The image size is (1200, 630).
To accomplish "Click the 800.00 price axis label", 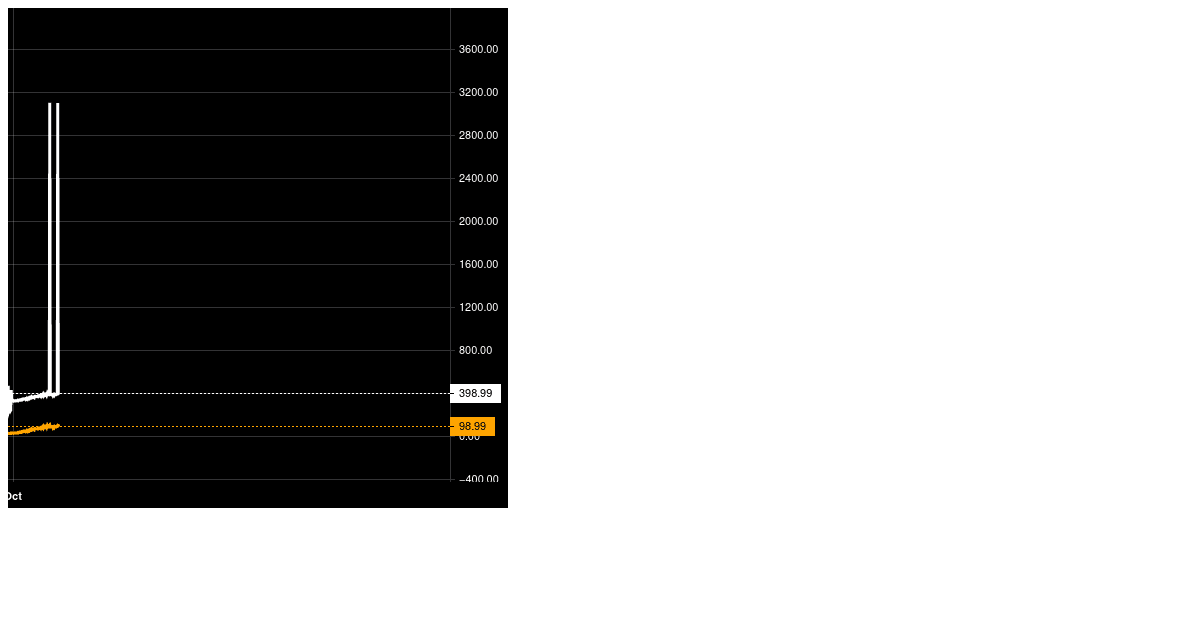I will coord(475,350).
